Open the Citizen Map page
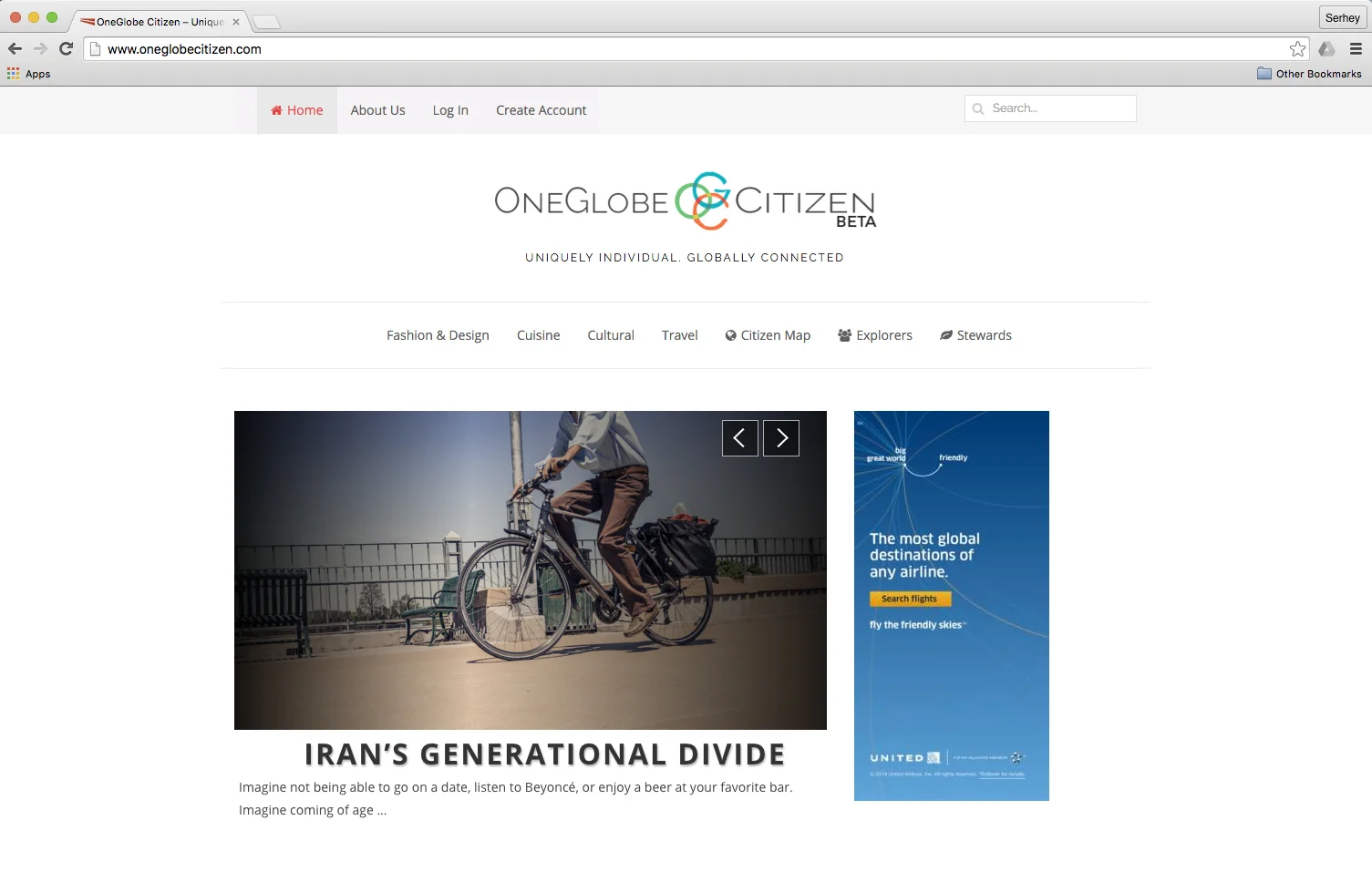The width and height of the screenshot is (1372, 882). coord(768,335)
